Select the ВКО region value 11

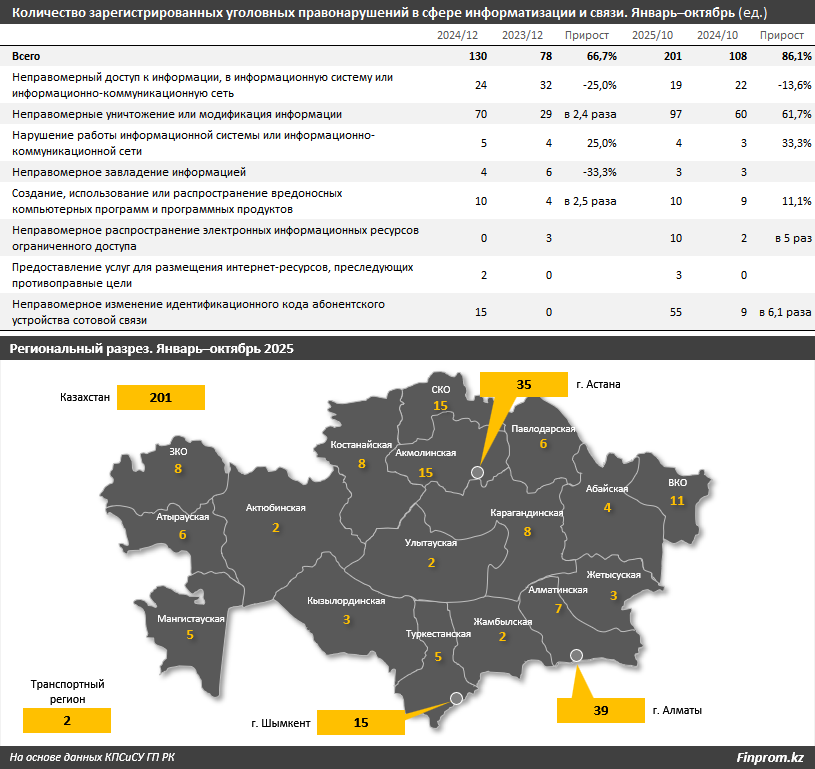[677, 500]
